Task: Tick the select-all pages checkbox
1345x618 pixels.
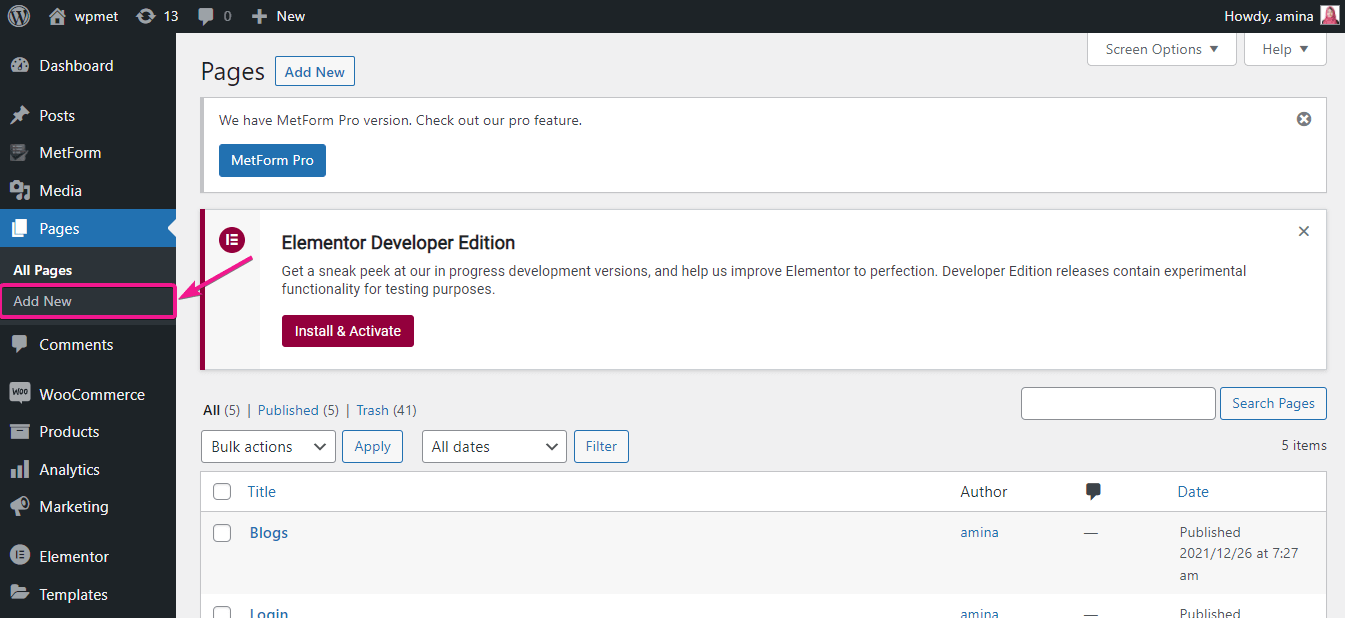Action: [222, 491]
